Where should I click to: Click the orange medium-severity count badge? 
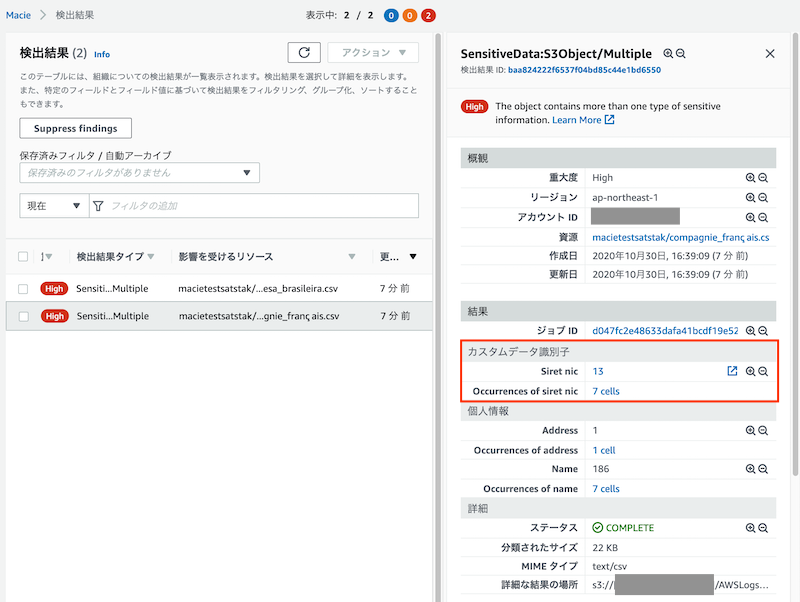[410, 15]
